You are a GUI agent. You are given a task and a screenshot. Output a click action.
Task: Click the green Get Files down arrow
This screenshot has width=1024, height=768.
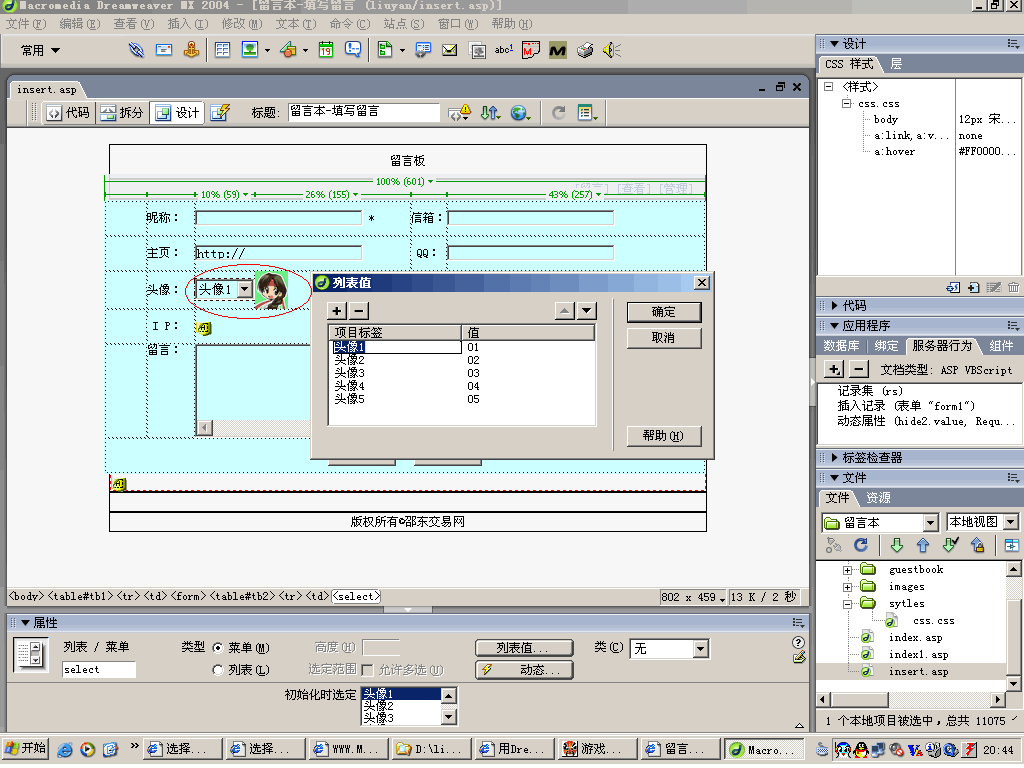pyautogui.click(x=897, y=545)
